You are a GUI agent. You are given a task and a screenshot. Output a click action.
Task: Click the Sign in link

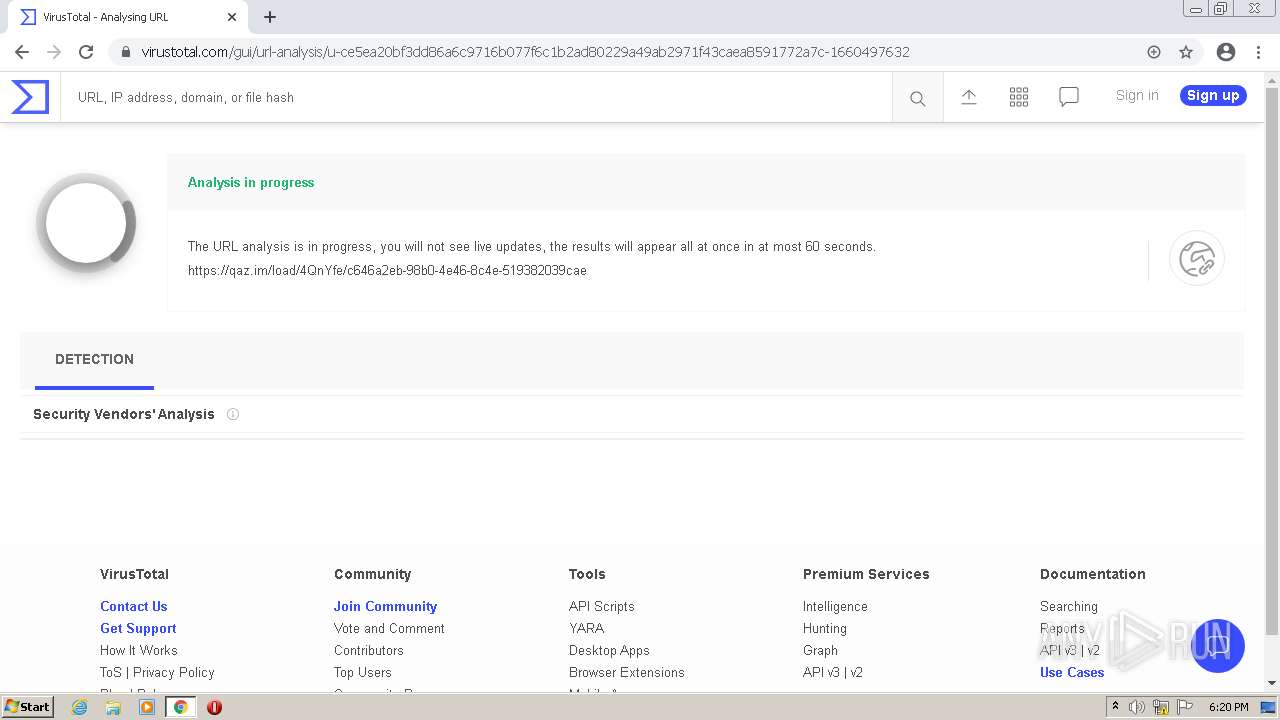[x=1137, y=96]
